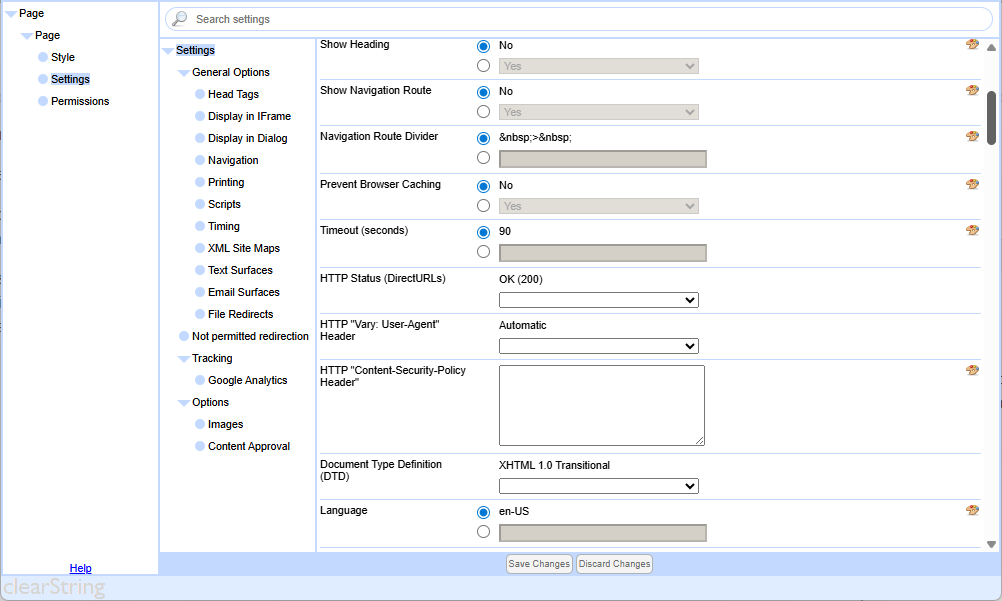Open Head Tags in settings tree
The image size is (1002, 601).
pos(233,94)
